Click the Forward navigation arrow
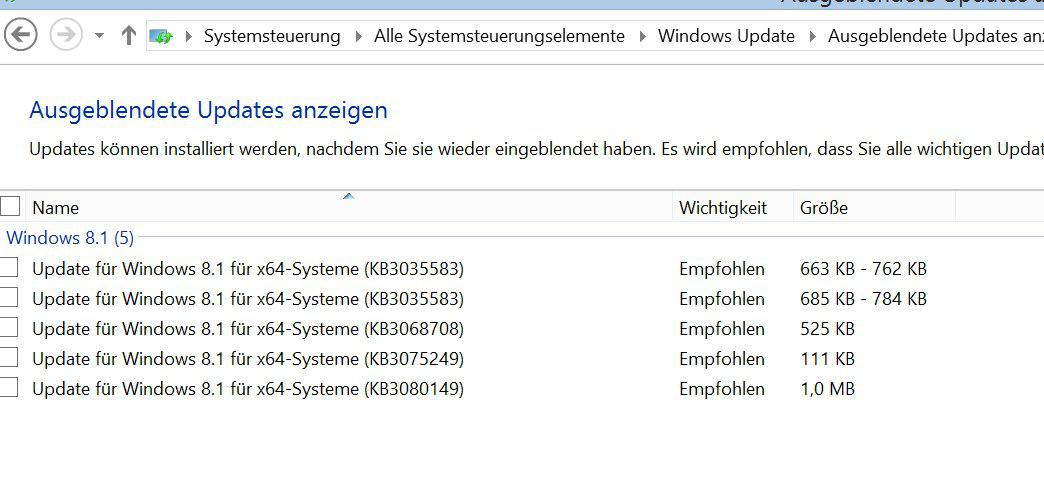This screenshot has width=1044, height=486. click(65, 36)
